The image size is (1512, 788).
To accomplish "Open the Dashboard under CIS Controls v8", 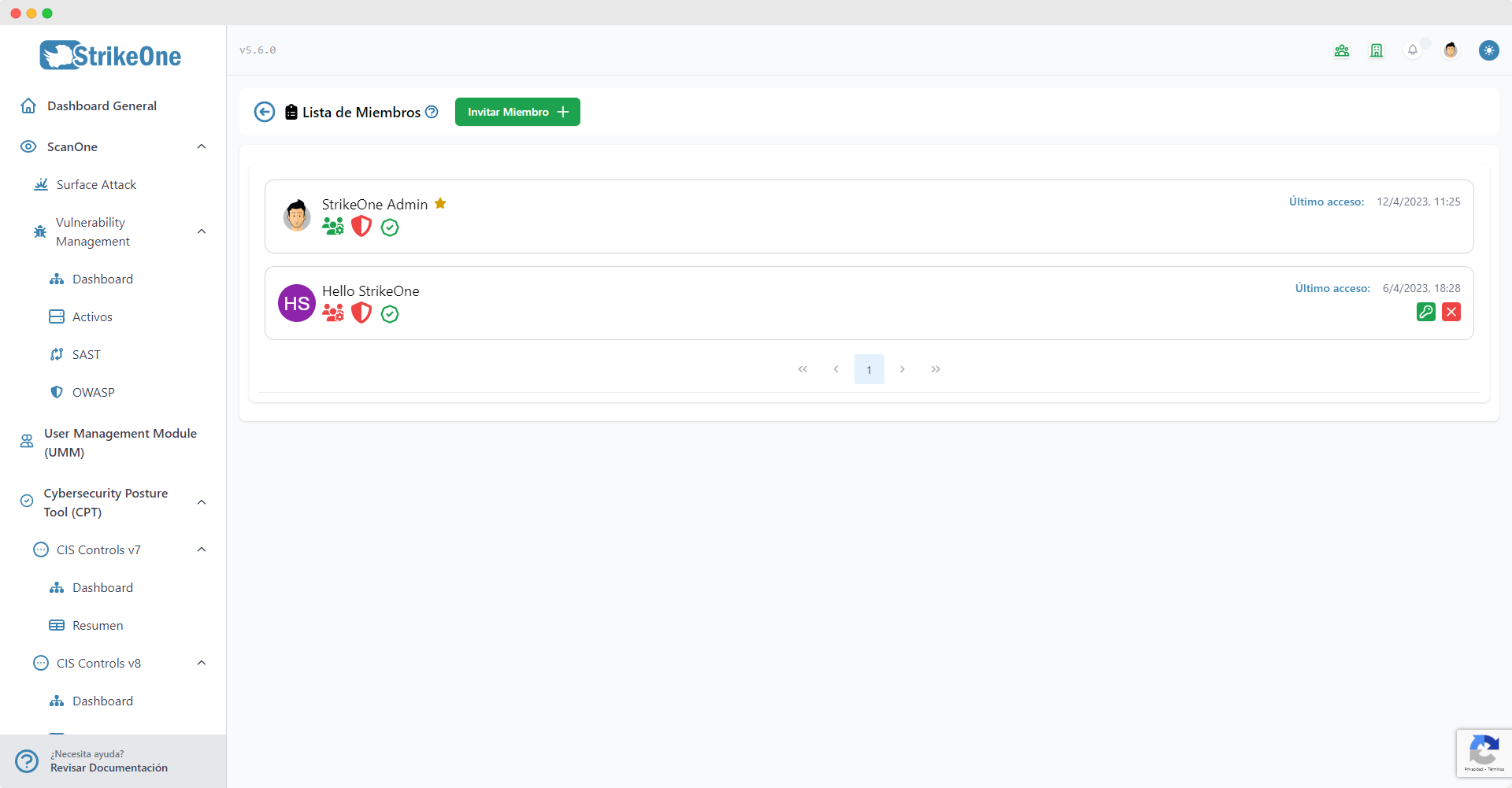I will pyautogui.click(x=102, y=701).
